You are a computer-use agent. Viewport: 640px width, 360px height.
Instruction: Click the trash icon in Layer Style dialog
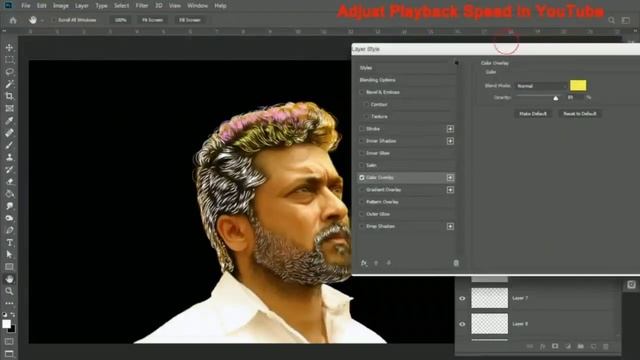tap(456, 263)
